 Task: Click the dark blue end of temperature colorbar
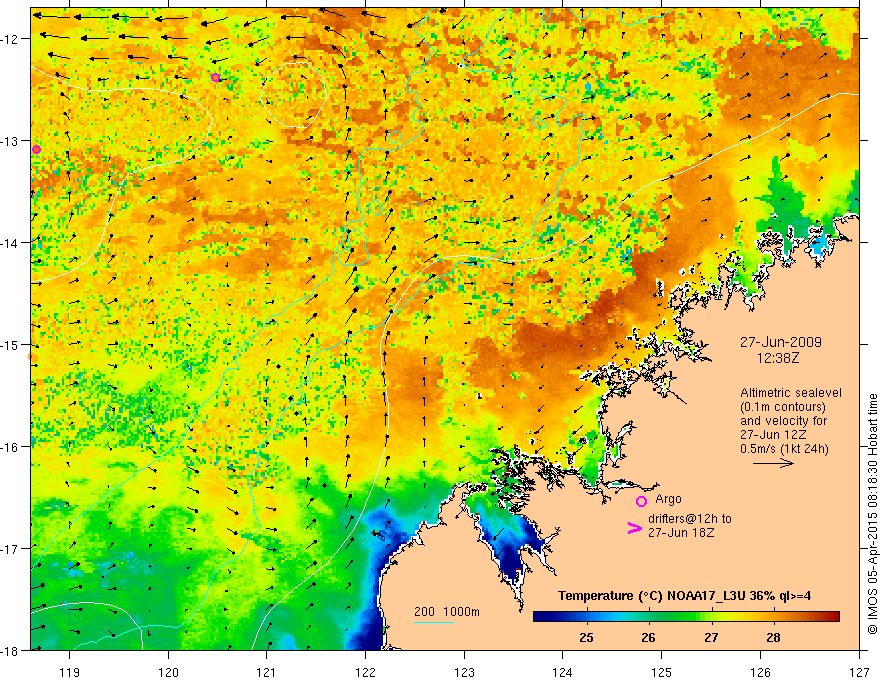click(x=541, y=617)
